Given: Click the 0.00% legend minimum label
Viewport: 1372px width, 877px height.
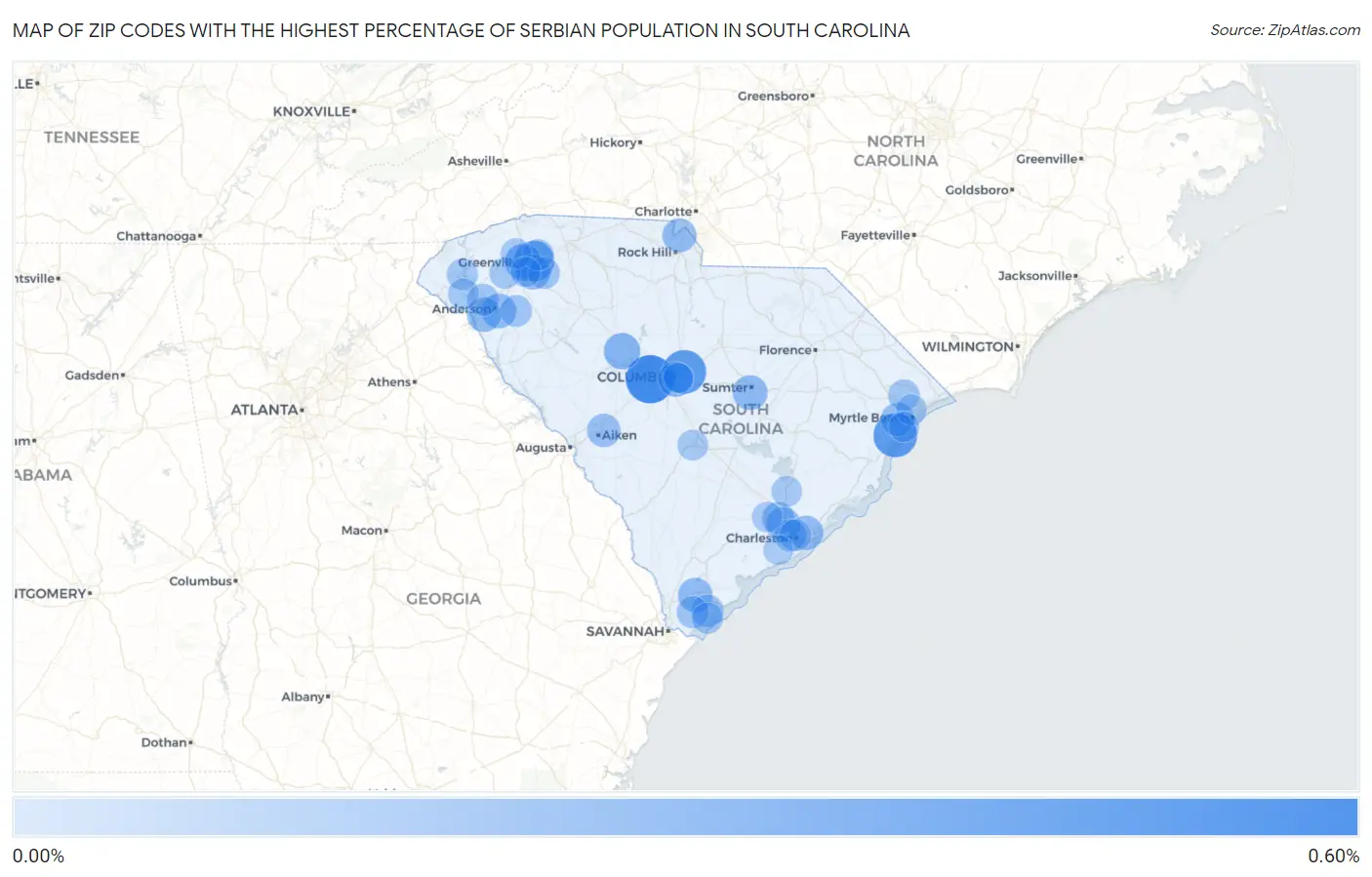Looking at the screenshot, I should coord(38,857).
